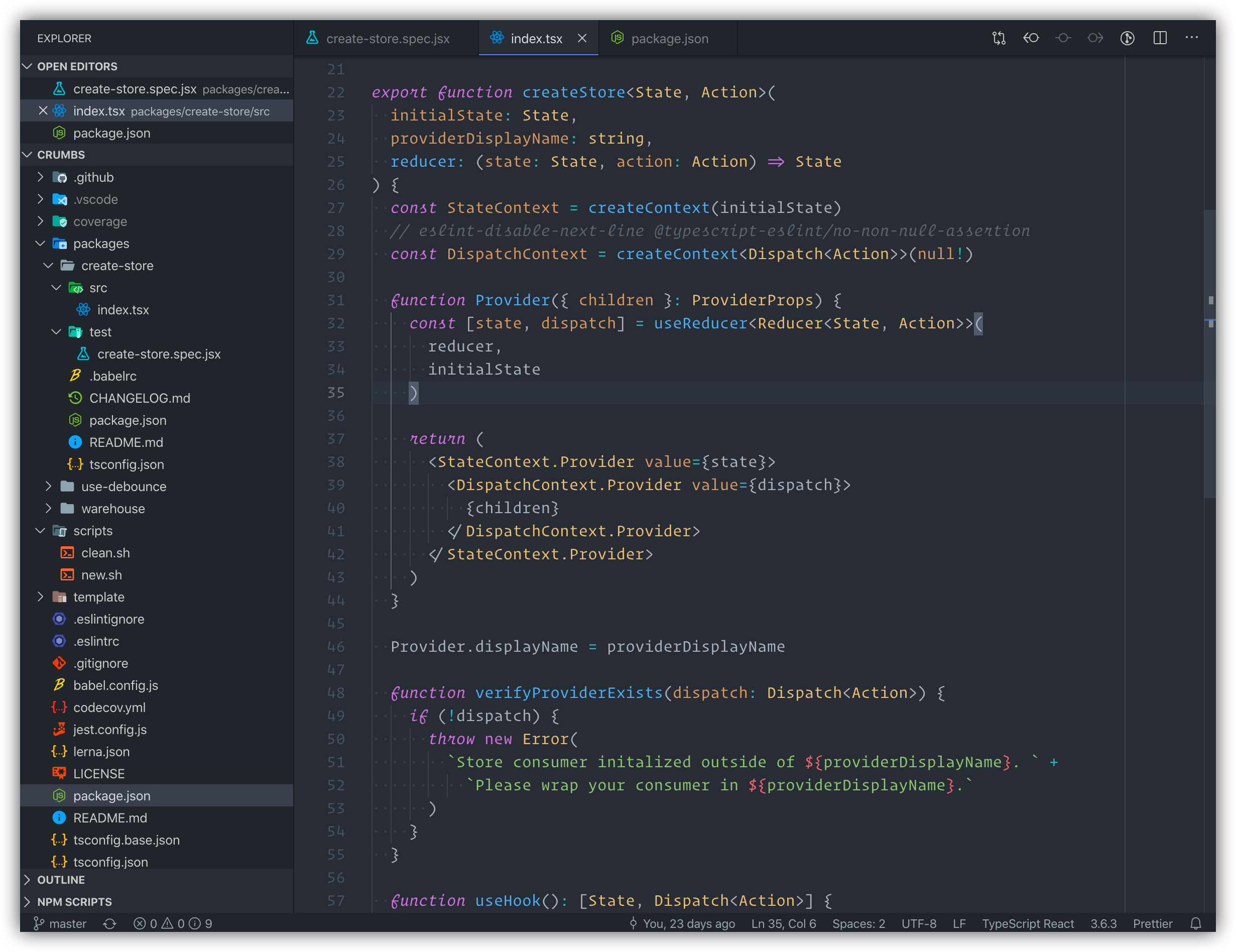Click the split editor icon in the toolbar
1236x952 pixels.
point(1160,38)
